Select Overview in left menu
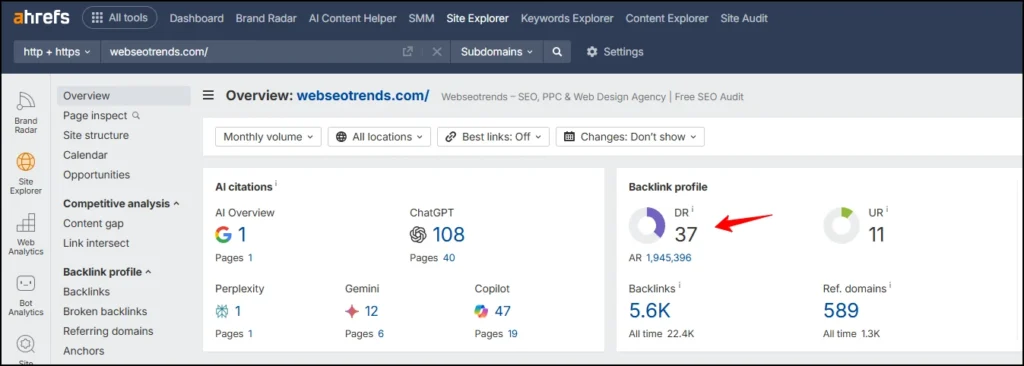This screenshot has height=366, width=1024. [123, 95]
